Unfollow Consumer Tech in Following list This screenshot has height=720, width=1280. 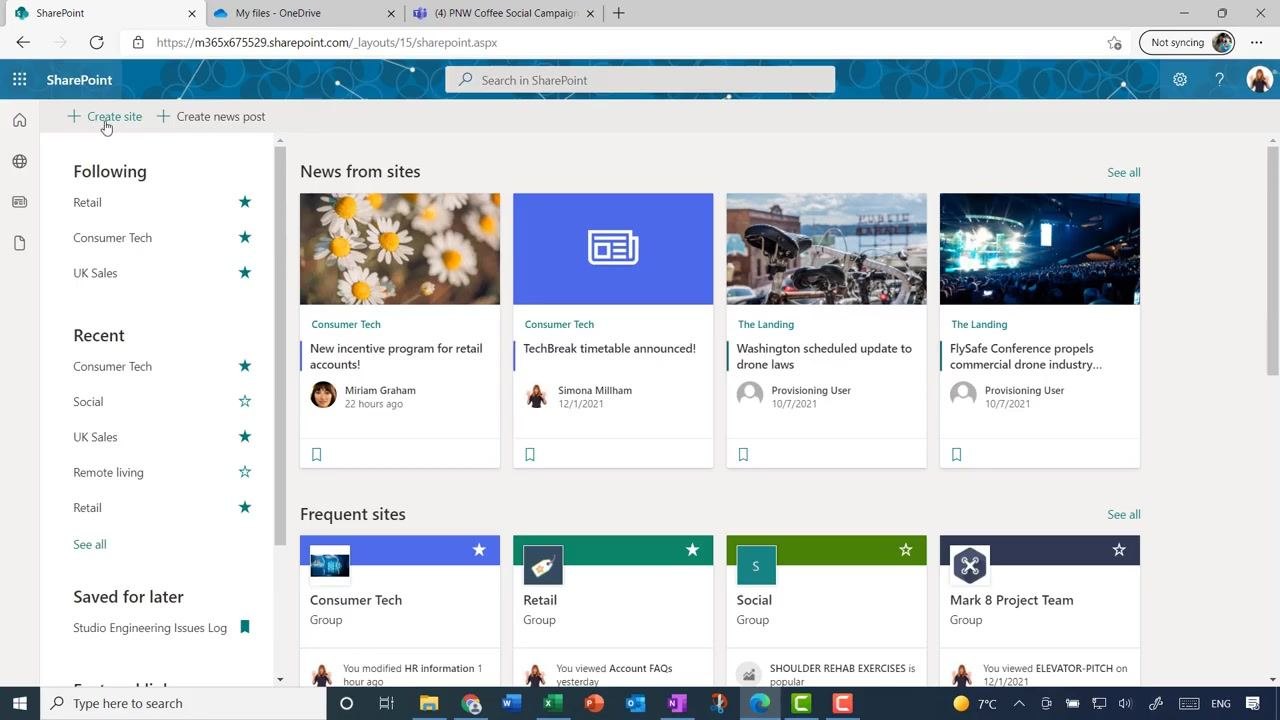(x=245, y=237)
